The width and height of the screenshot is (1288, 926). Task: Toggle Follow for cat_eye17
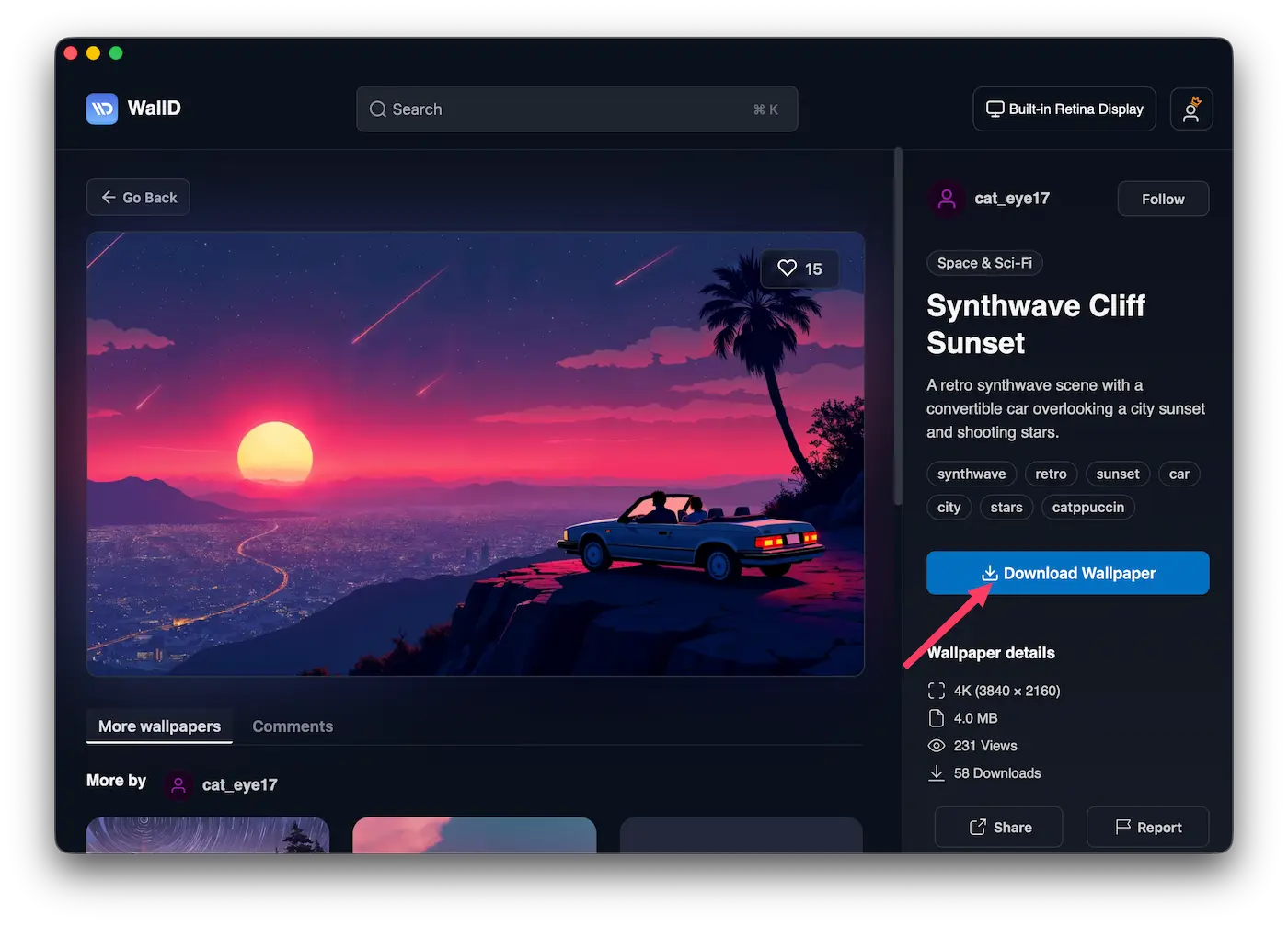(x=1162, y=199)
